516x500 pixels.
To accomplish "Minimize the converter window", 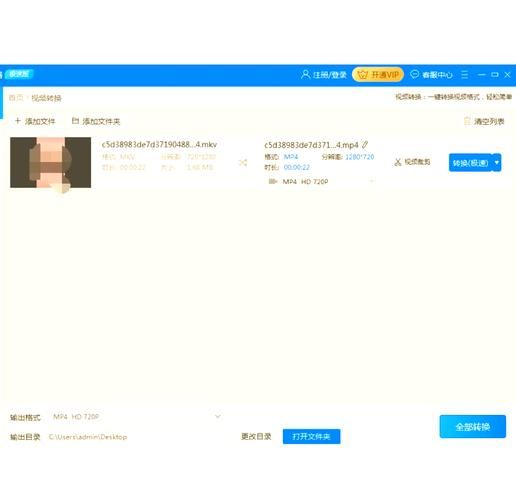I will pyautogui.click(x=482, y=75).
